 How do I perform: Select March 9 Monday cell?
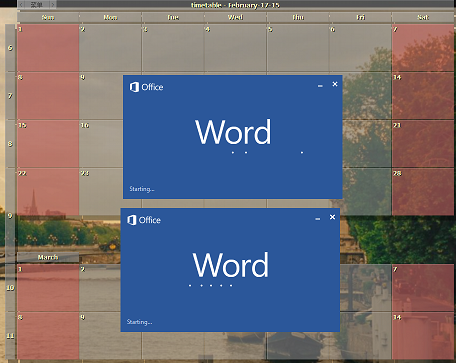coord(100,336)
